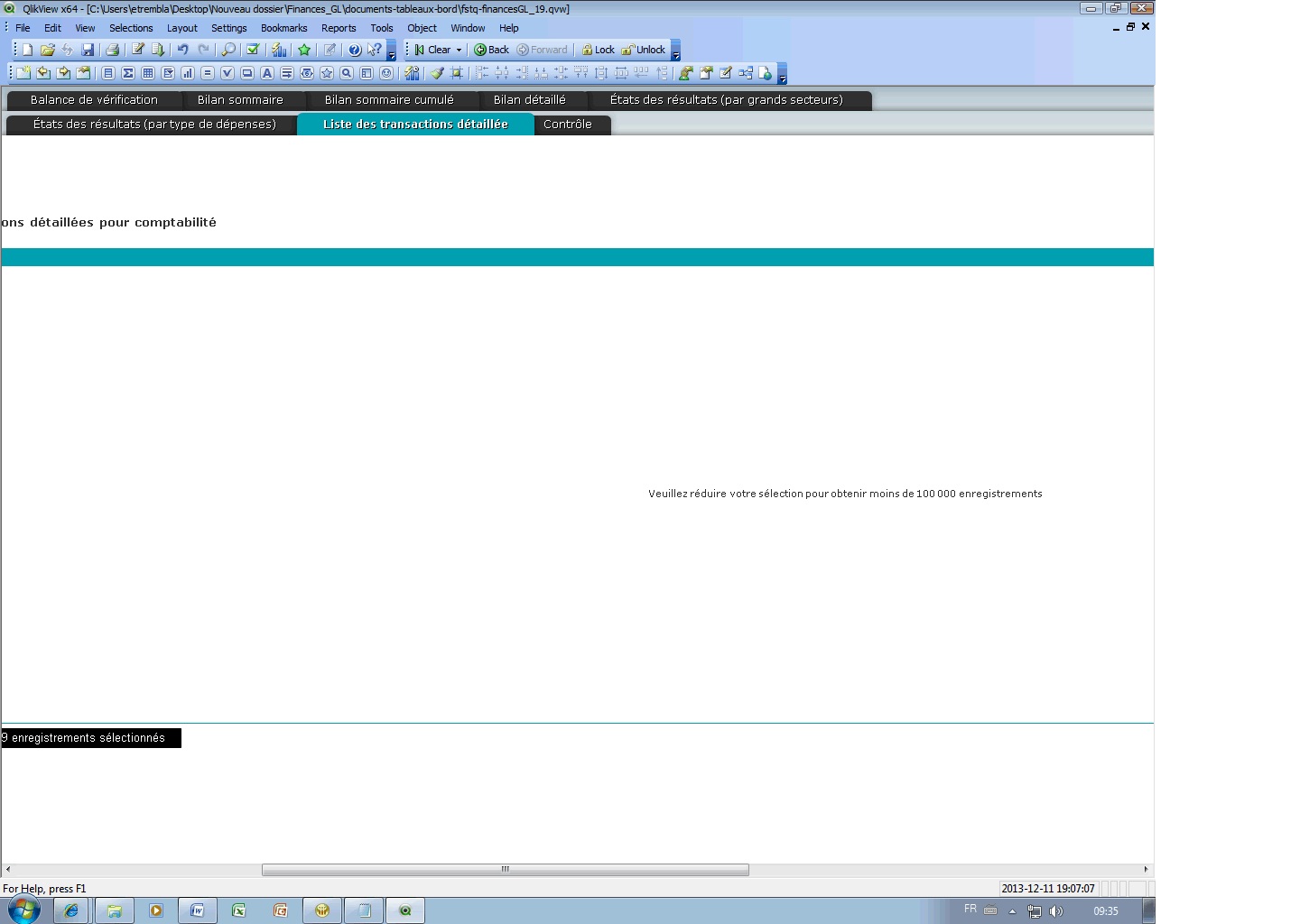The height and width of the screenshot is (924, 1300).
Task: Open a document with the folder icon
Action: [x=47, y=50]
